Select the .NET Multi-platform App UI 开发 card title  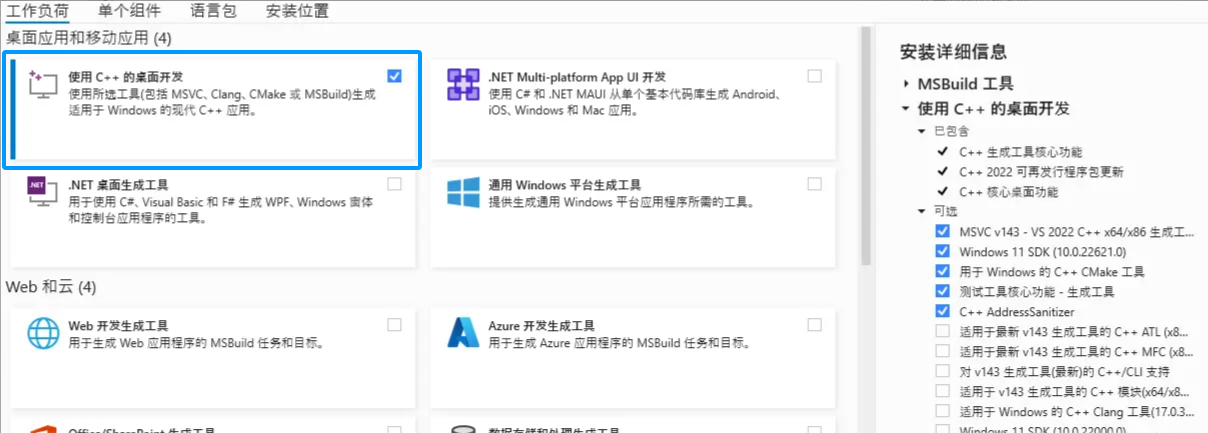[x=577, y=77]
